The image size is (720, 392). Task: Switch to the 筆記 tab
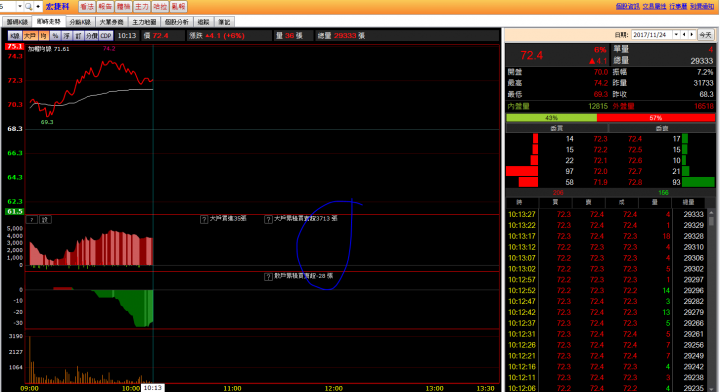coord(225,22)
